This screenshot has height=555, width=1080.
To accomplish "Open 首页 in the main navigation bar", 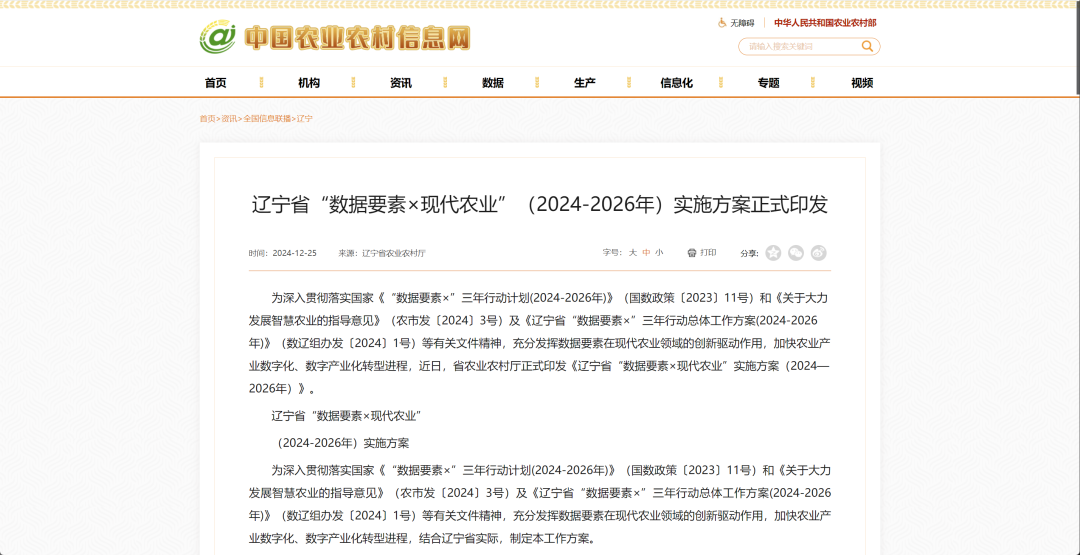I will 216,83.
